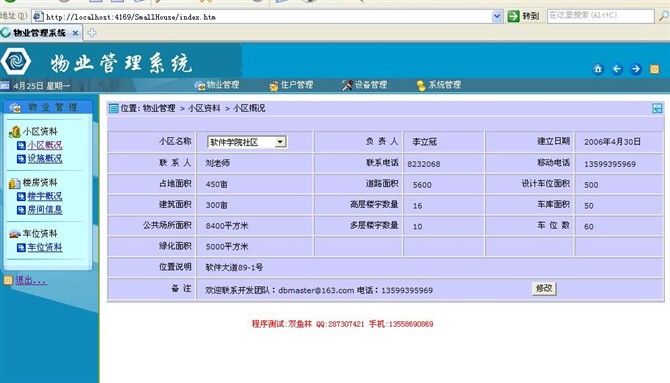Click the arrow icon beside 车位资料 link
Image resolution: width=670 pixels, height=383 pixels.
point(21,247)
